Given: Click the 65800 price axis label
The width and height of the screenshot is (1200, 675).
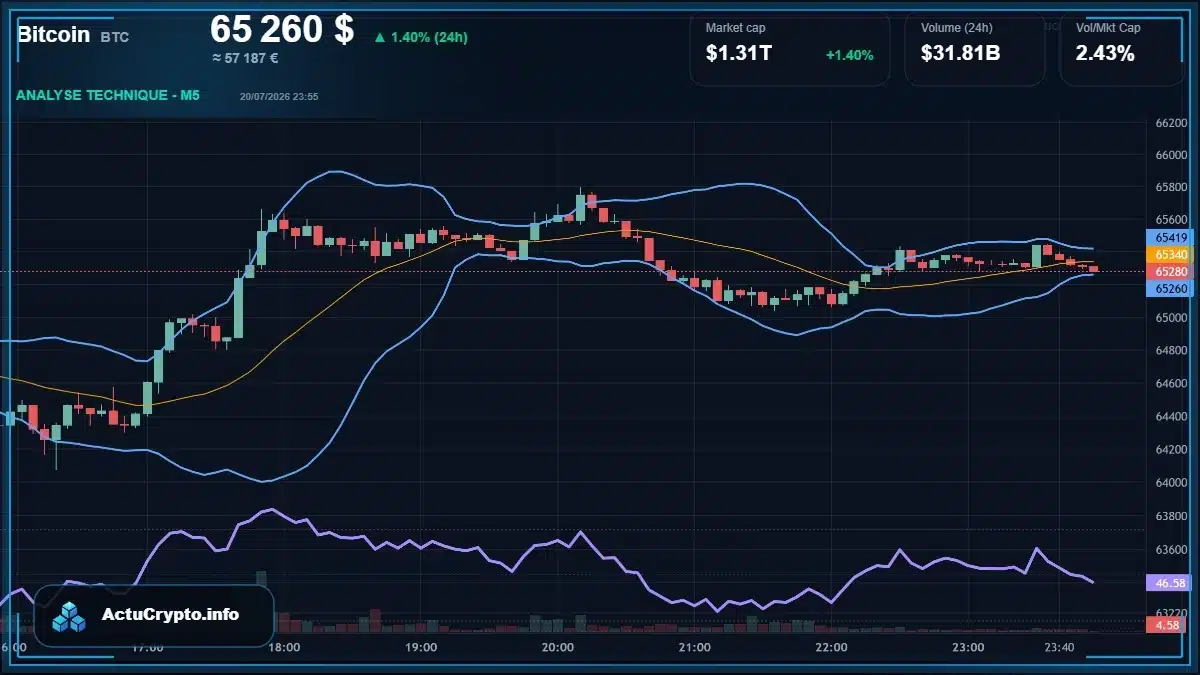Looking at the screenshot, I should pos(1170,187).
